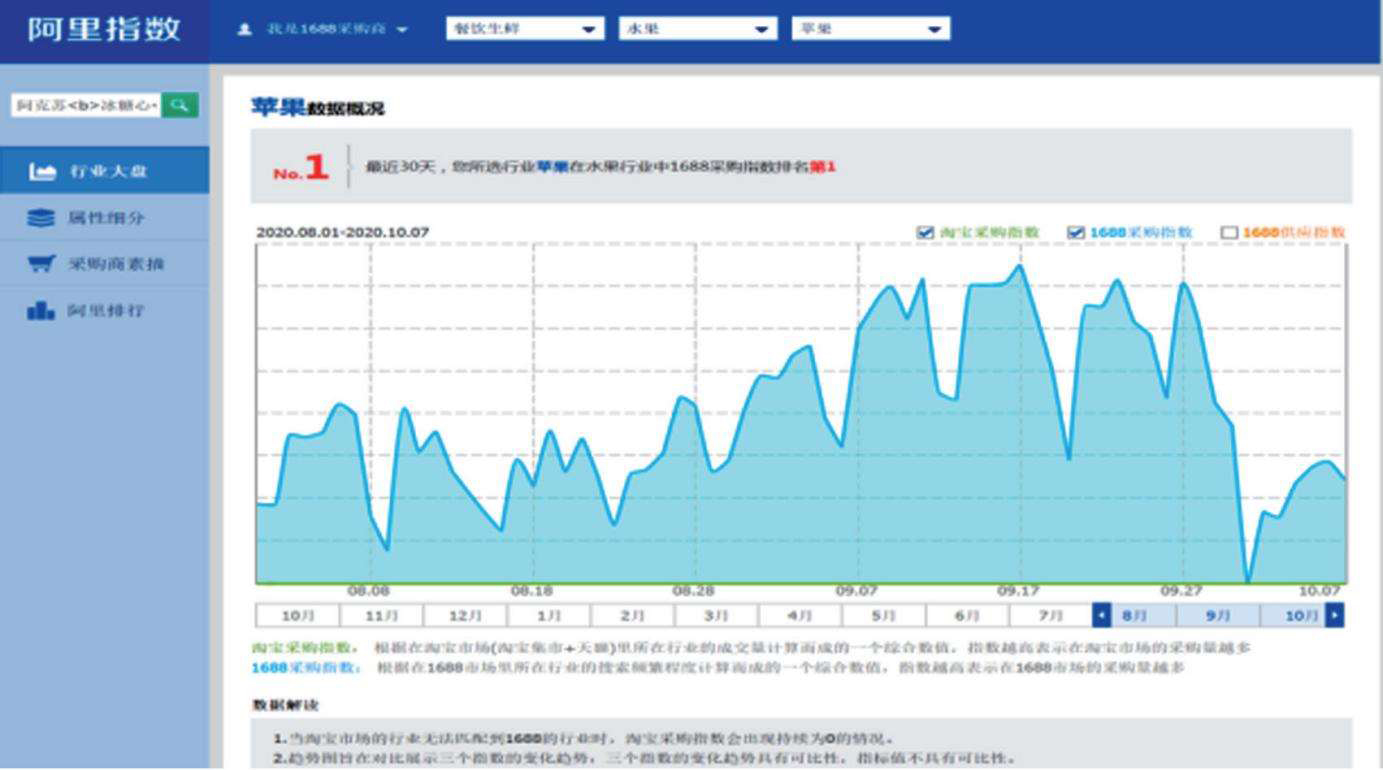The image size is (1383, 770).
Task: Select the 阿里排行 menu item
Action: [x=105, y=311]
